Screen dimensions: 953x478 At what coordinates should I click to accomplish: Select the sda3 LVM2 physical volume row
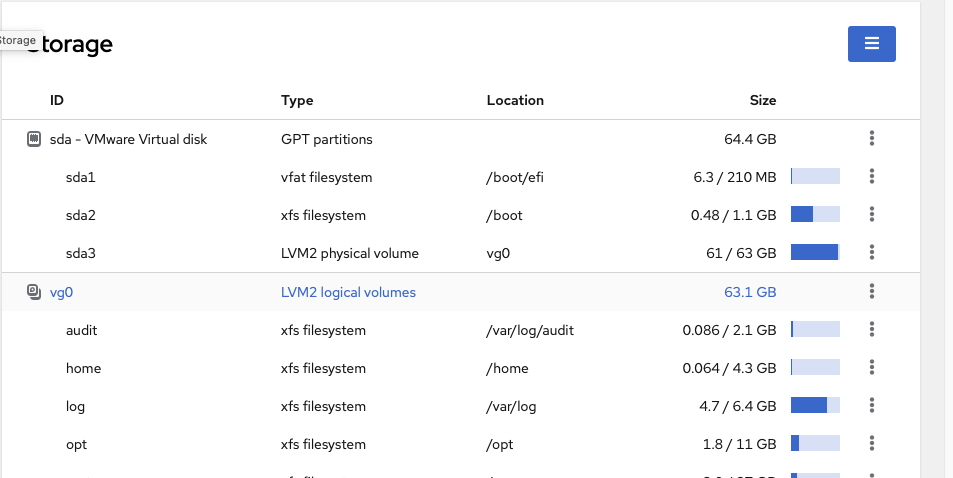coord(349,254)
